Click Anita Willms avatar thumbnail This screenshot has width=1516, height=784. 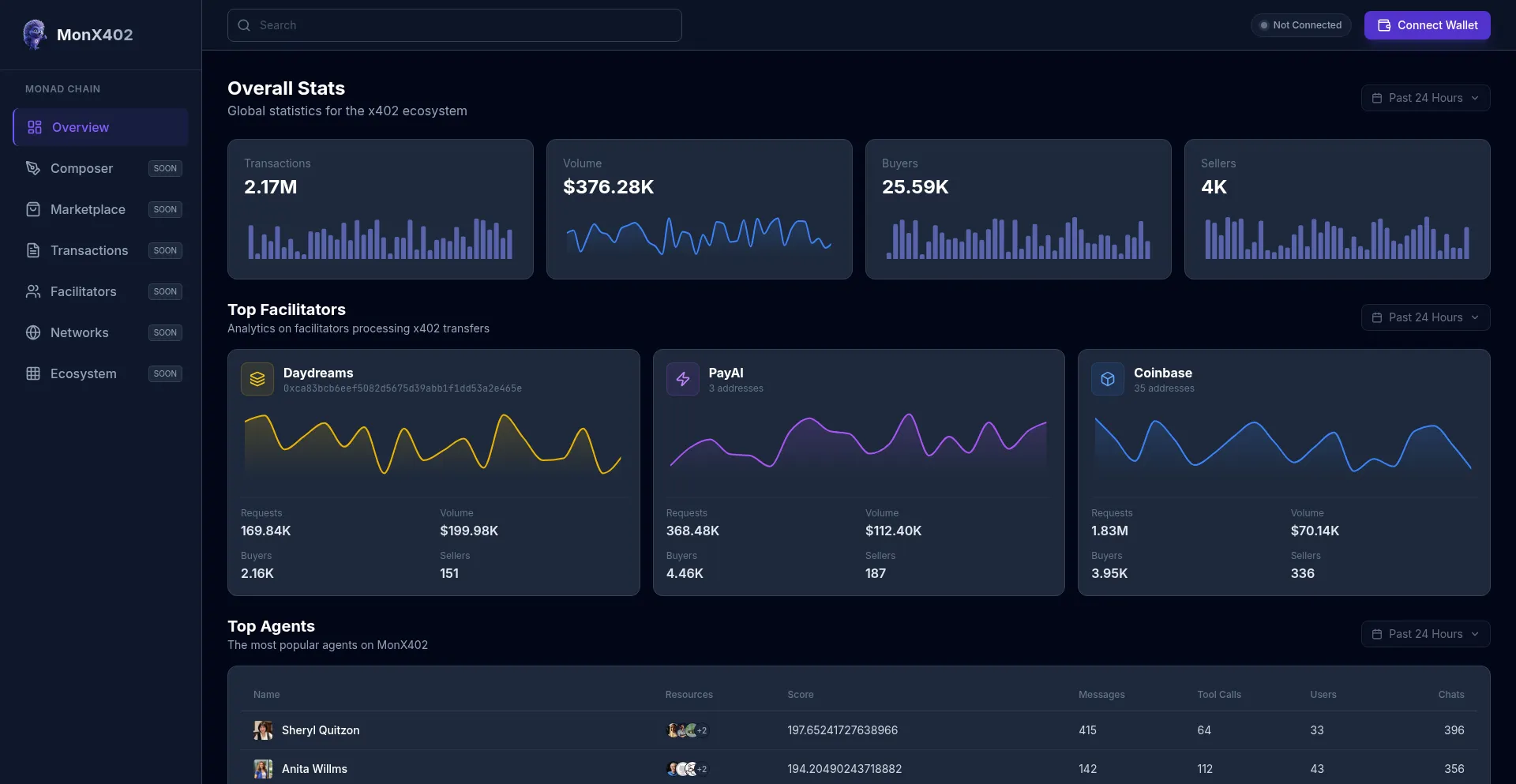pyautogui.click(x=263, y=769)
